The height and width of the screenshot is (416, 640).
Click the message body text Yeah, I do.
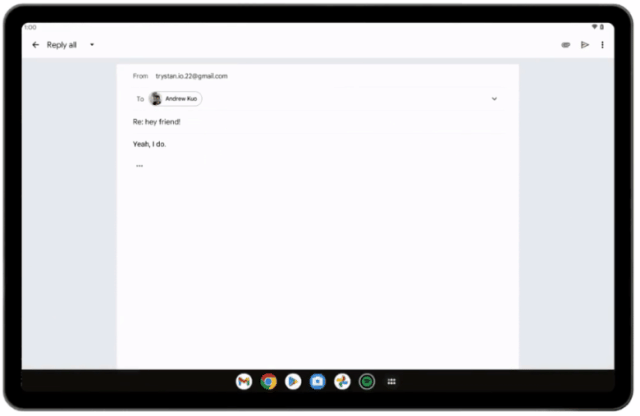pyautogui.click(x=150, y=144)
